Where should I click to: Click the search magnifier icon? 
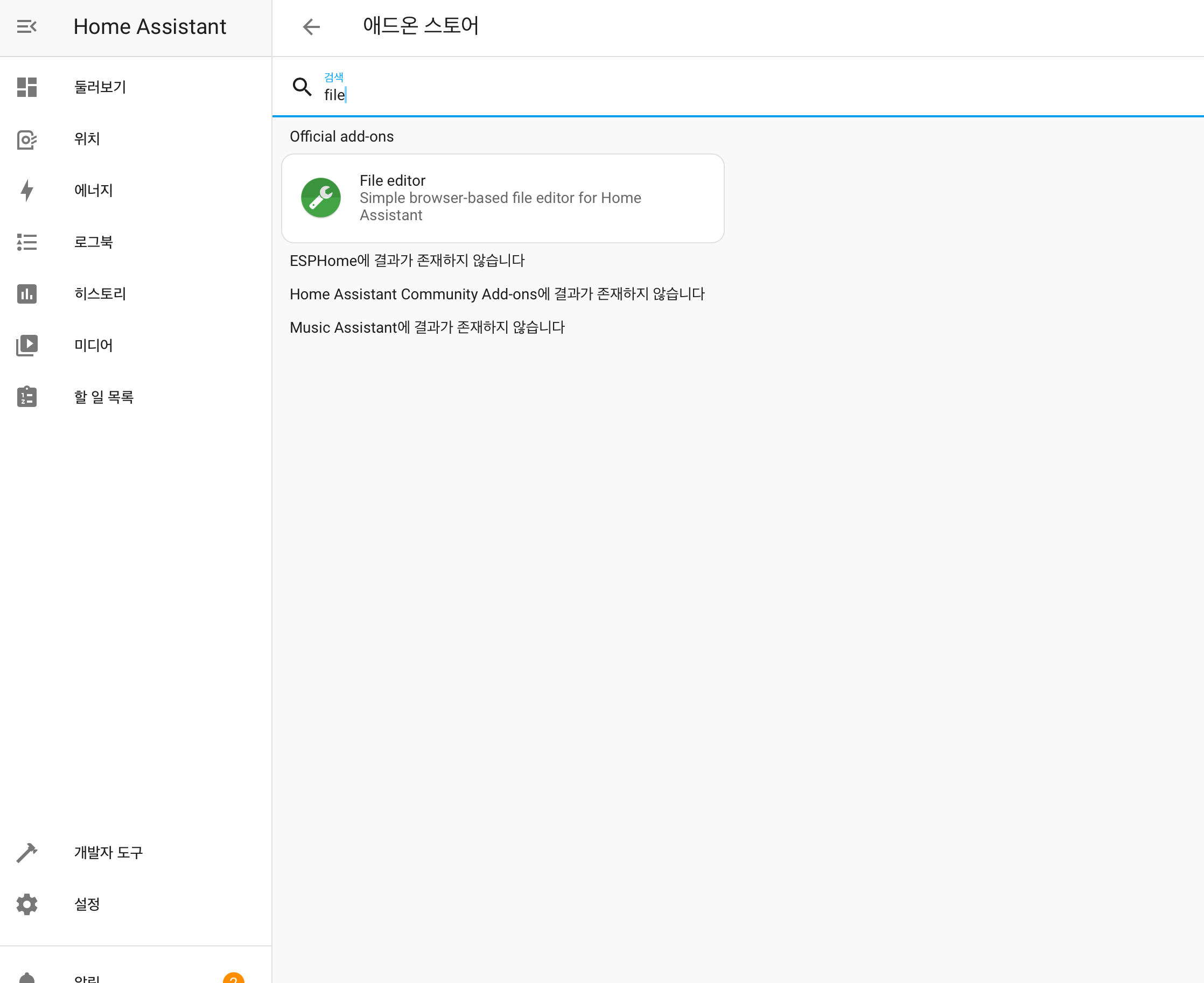click(302, 87)
